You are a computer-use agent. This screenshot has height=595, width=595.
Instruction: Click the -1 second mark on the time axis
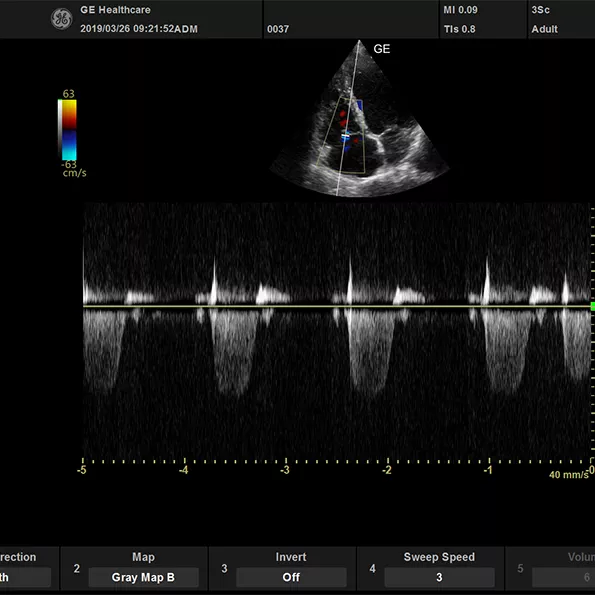coord(488,470)
